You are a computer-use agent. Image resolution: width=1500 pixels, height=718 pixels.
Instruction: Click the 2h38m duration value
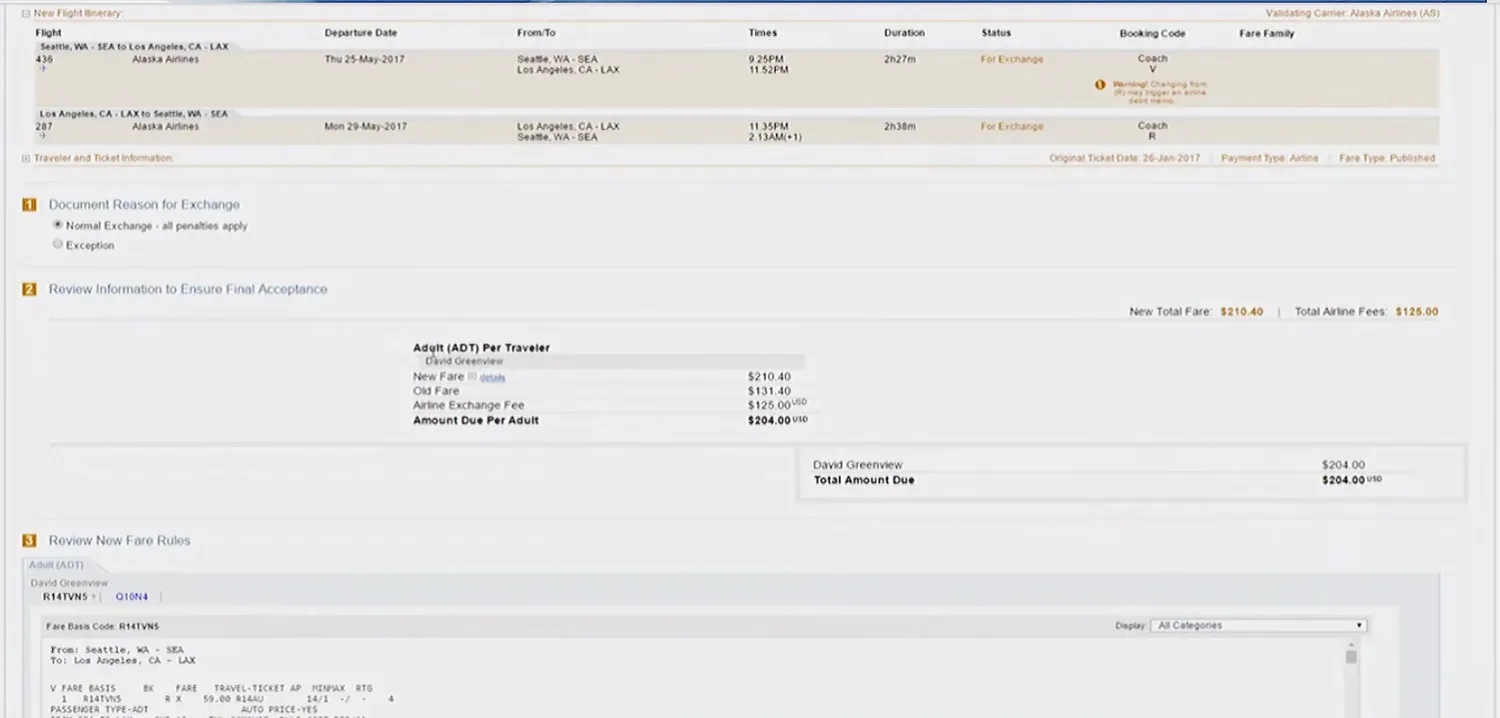(x=899, y=126)
